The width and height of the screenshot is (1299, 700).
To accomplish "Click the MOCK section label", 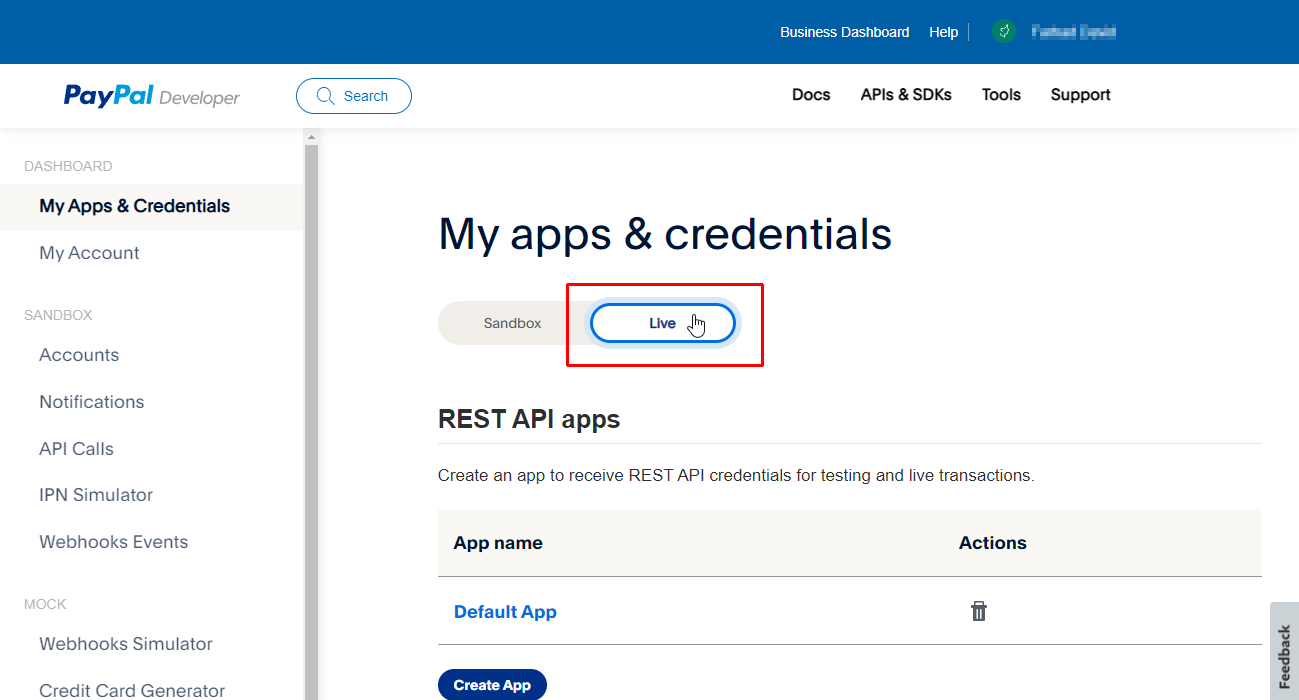I will (x=45, y=604).
